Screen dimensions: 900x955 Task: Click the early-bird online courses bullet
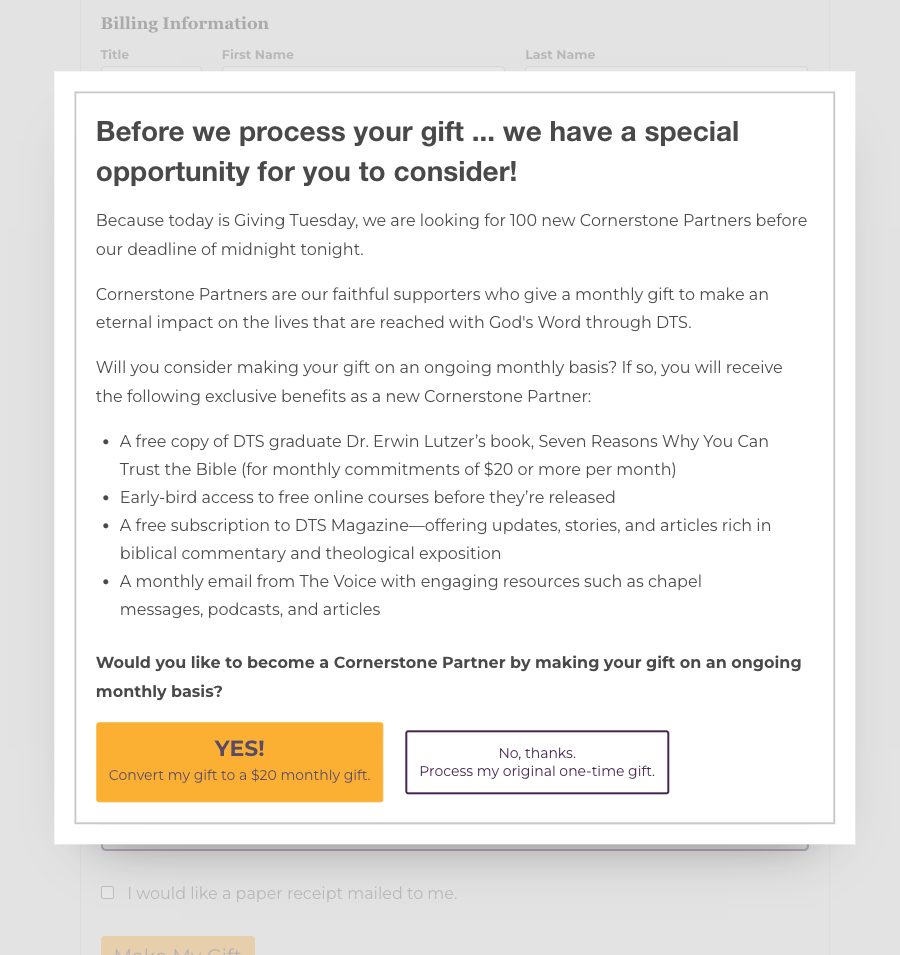(x=367, y=497)
